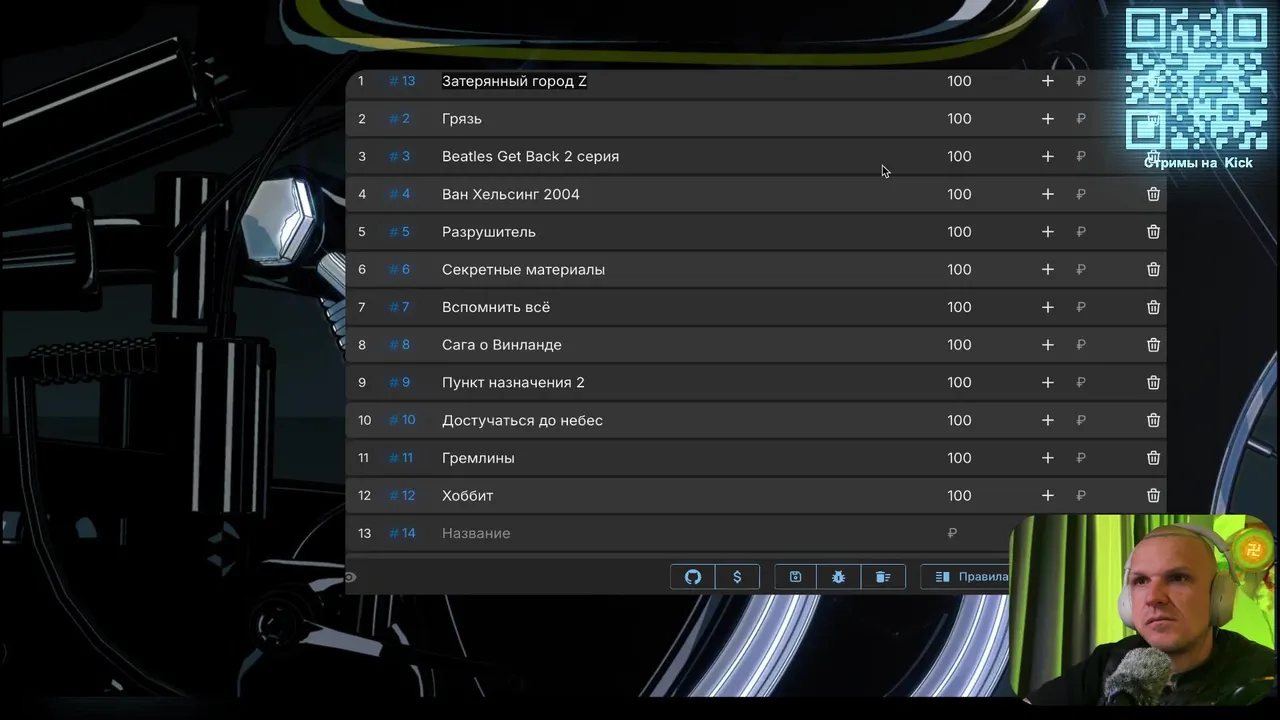Delete the Вспомнить всё lot
The width and height of the screenshot is (1280, 720).
coord(1153,307)
